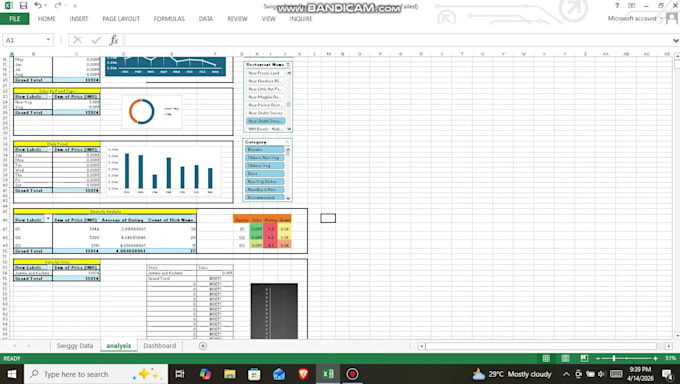Open the FORMULAS ribbon tab
Image resolution: width=680 pixels, height=384 pixels.
169,19
